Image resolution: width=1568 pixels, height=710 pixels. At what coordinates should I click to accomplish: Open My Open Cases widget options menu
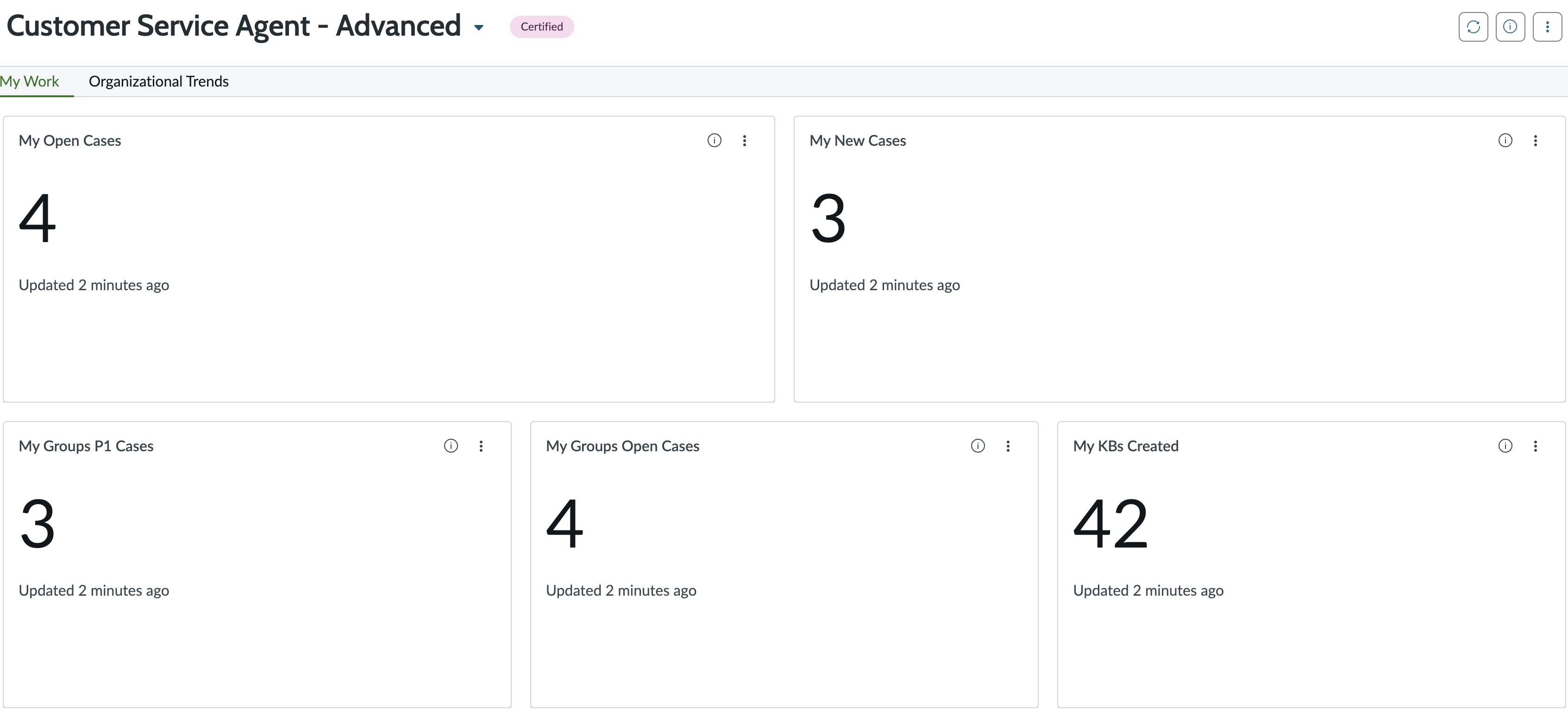point(745,141)
